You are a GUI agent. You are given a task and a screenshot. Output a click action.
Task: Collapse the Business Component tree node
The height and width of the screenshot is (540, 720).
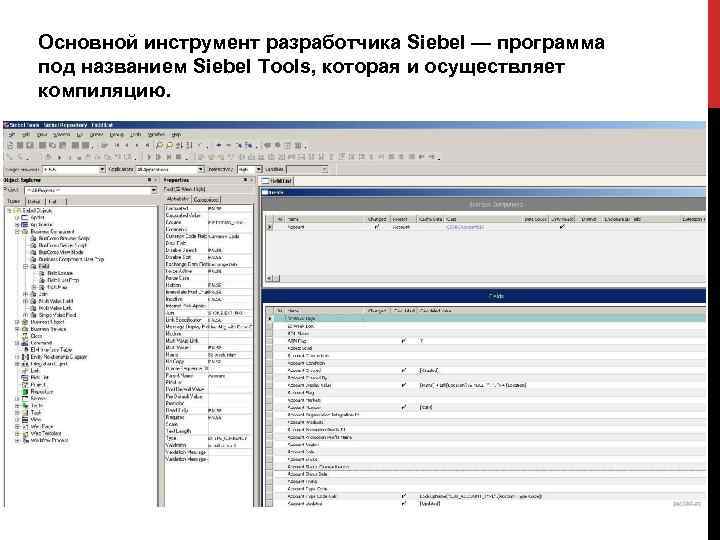[18, 232]
